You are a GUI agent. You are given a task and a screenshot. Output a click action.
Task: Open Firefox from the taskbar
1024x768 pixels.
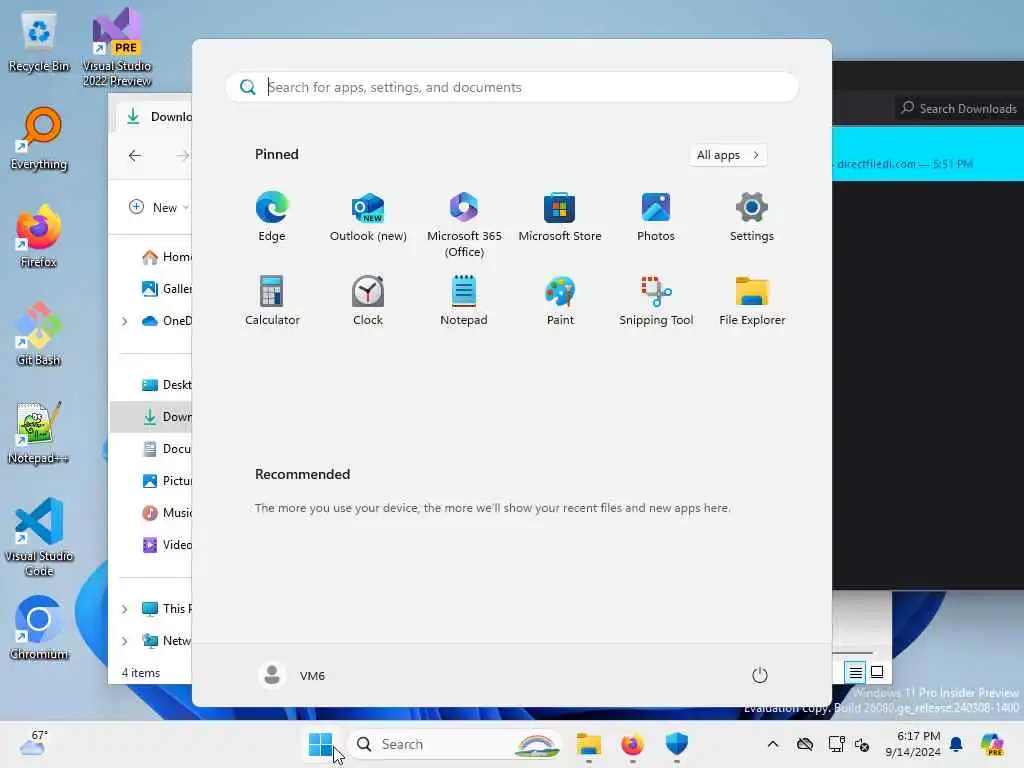click(x=632, y=744)
